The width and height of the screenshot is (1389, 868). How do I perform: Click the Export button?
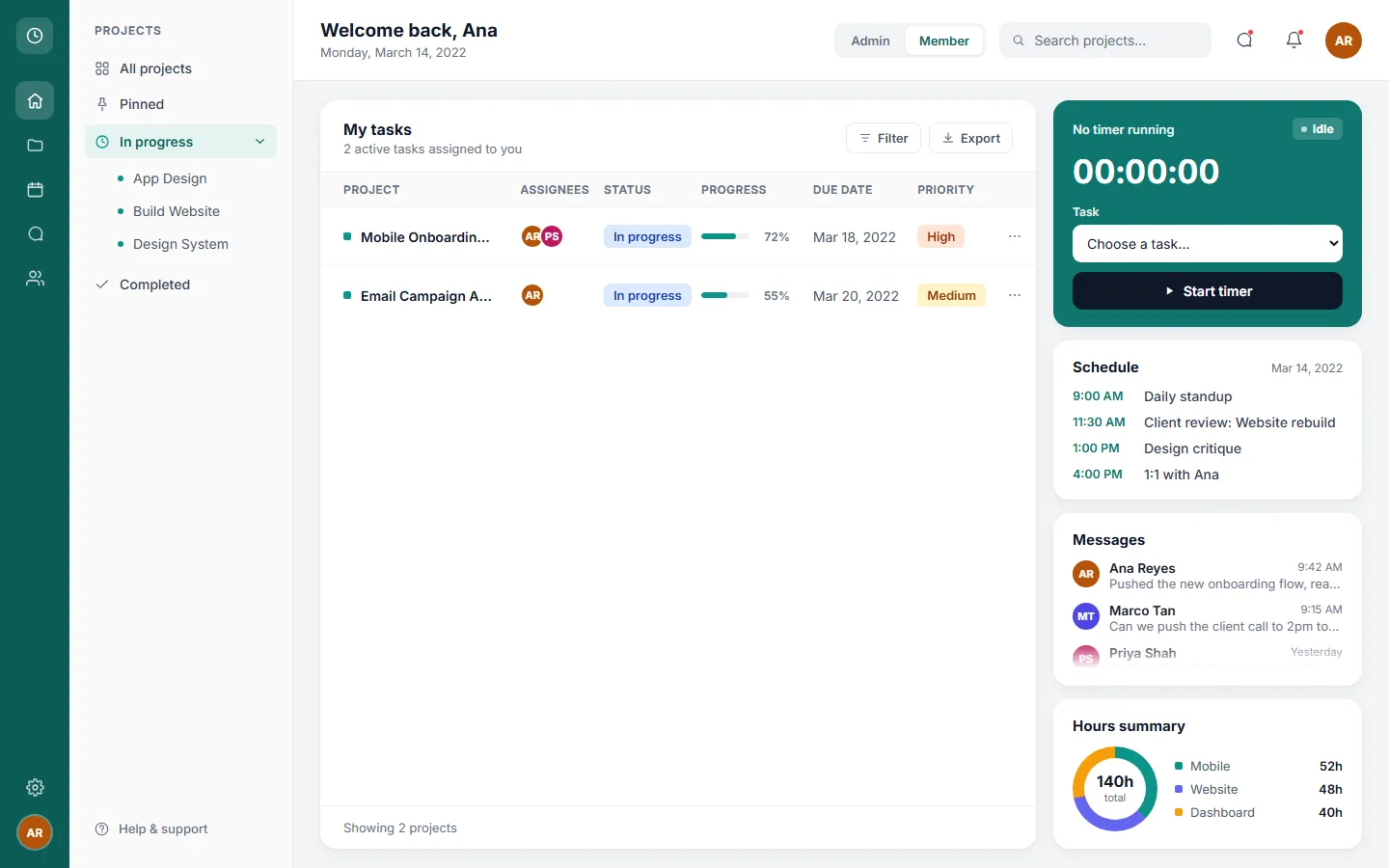[x=970, y=138]
